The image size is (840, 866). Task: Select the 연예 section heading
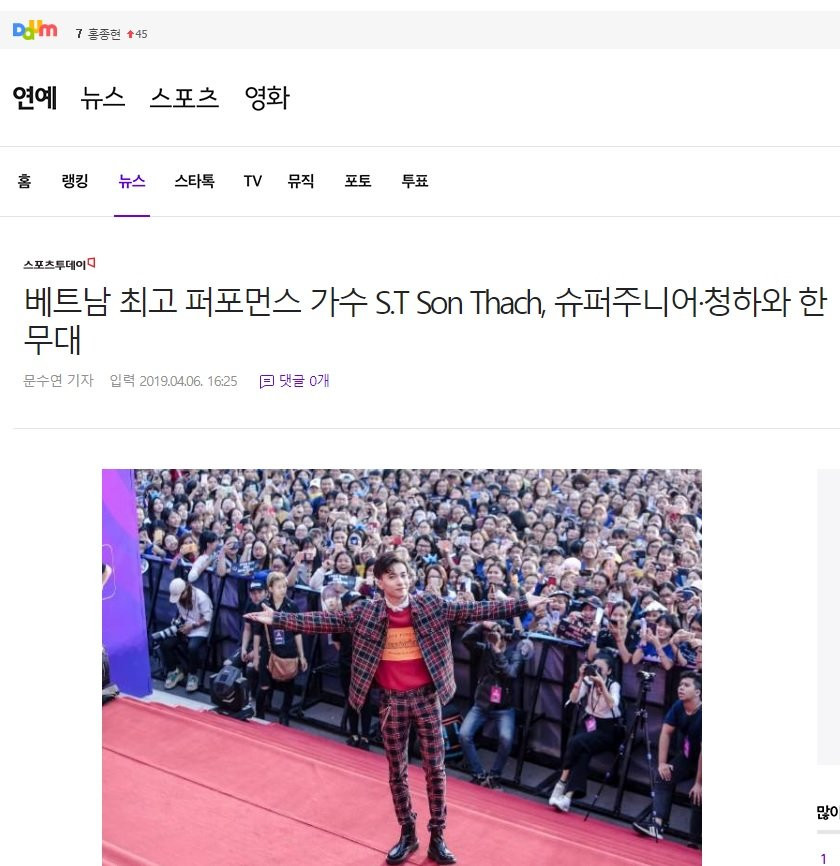pos(35,98)
